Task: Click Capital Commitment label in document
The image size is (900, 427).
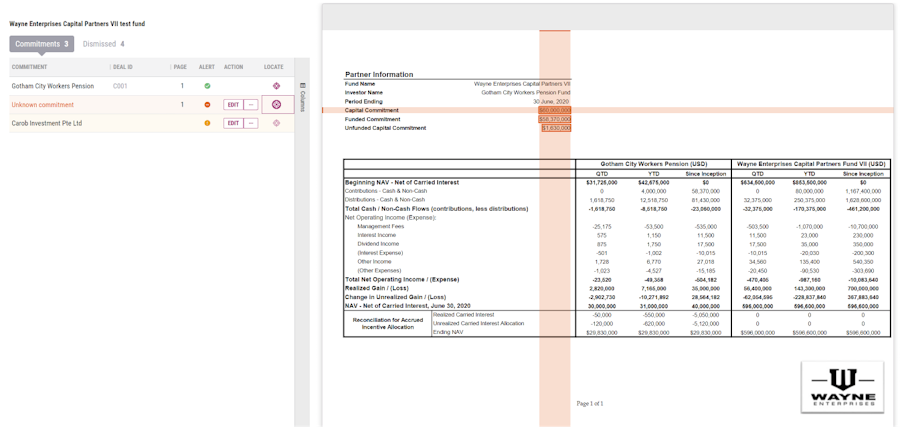Action: [371, 110]
